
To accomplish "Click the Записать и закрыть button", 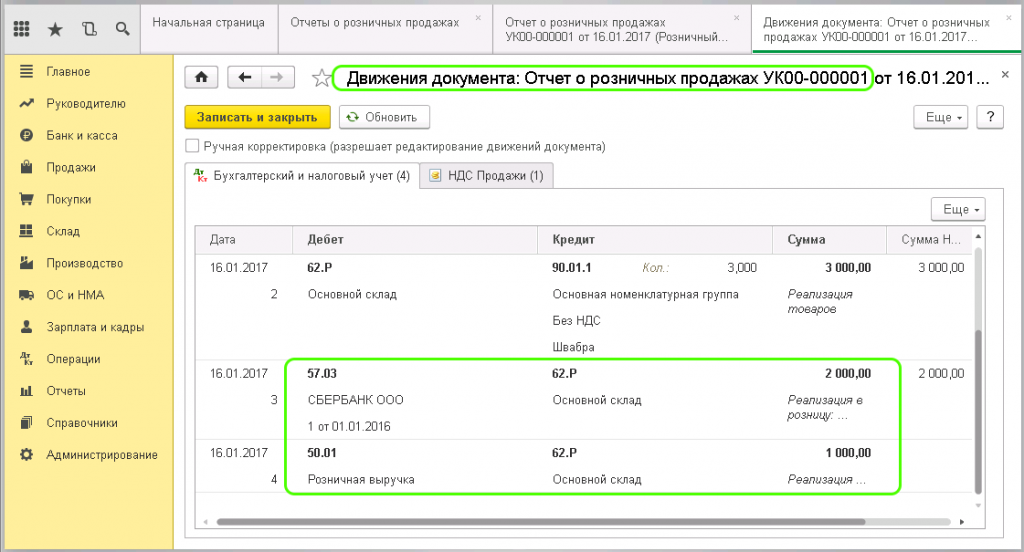I will [x=257, y=117].
